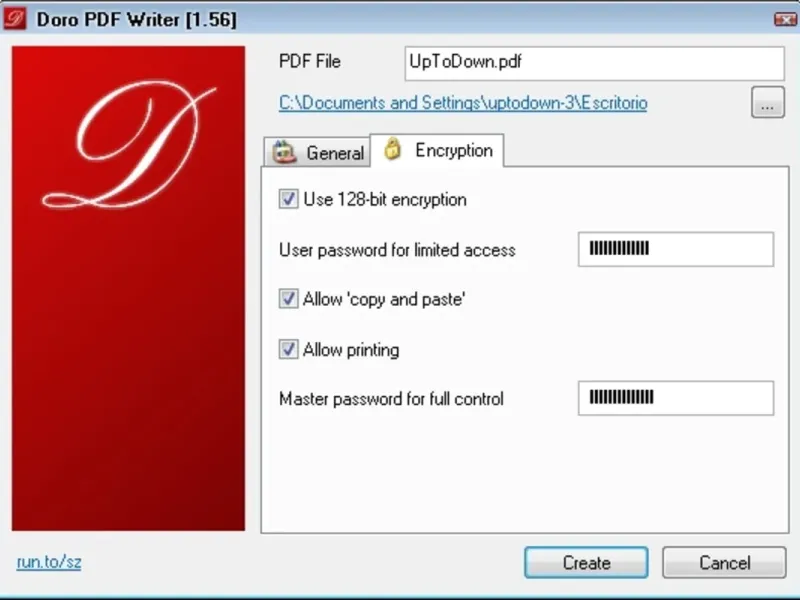800x600 pixels.
Task: Select the Encryption tab label
Action: tap(454, 150)
